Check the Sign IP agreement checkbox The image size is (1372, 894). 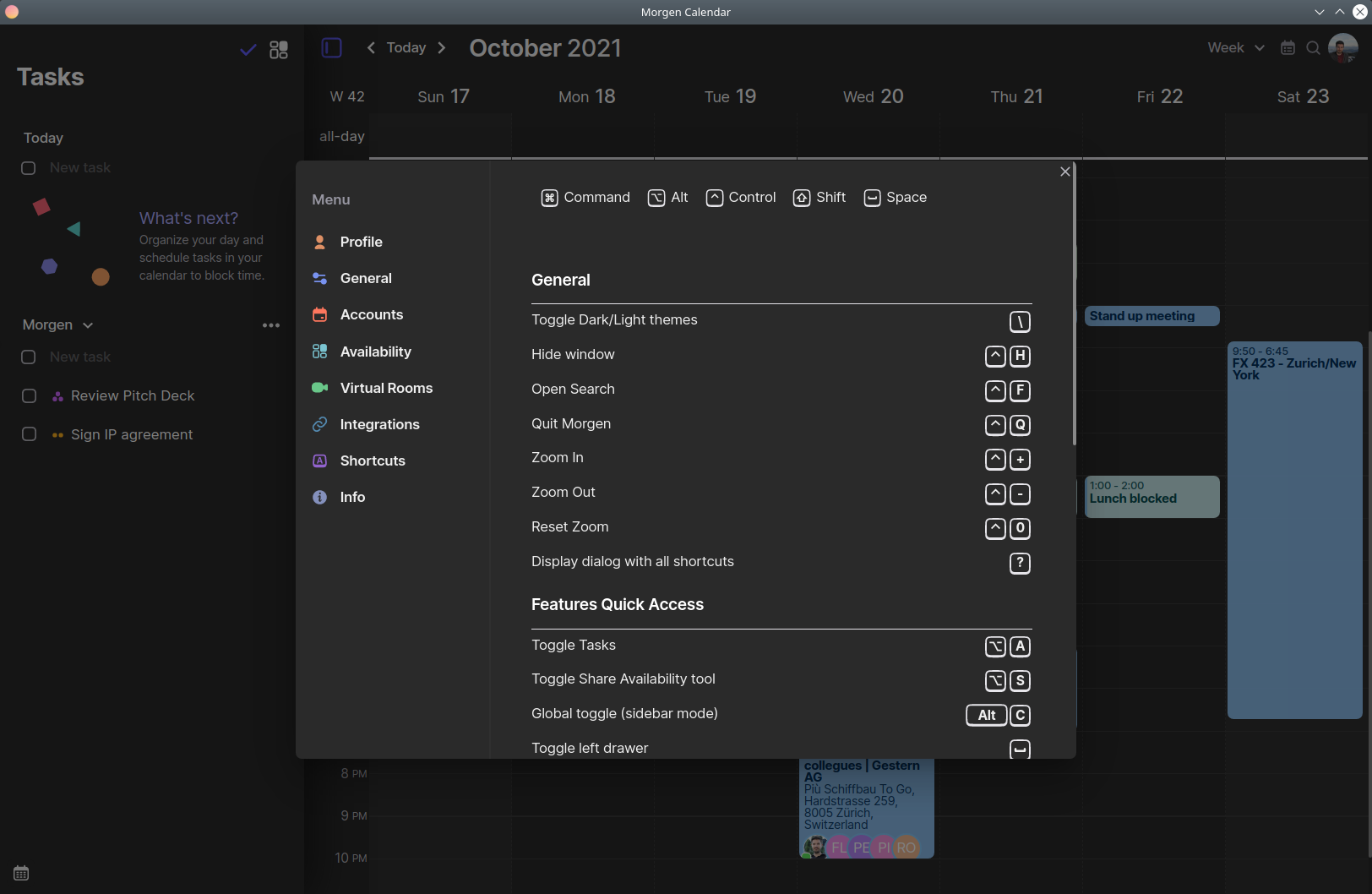(29, 434)
